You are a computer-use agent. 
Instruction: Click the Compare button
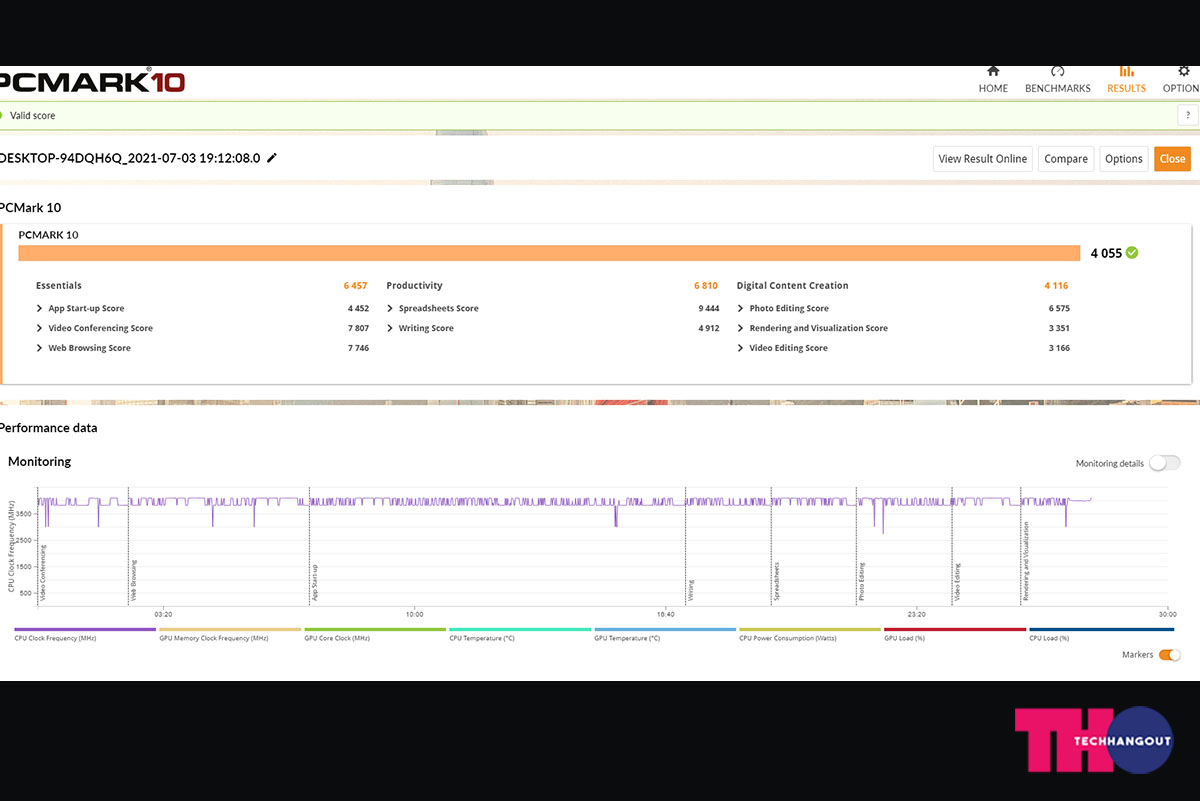pos(1066,159)
